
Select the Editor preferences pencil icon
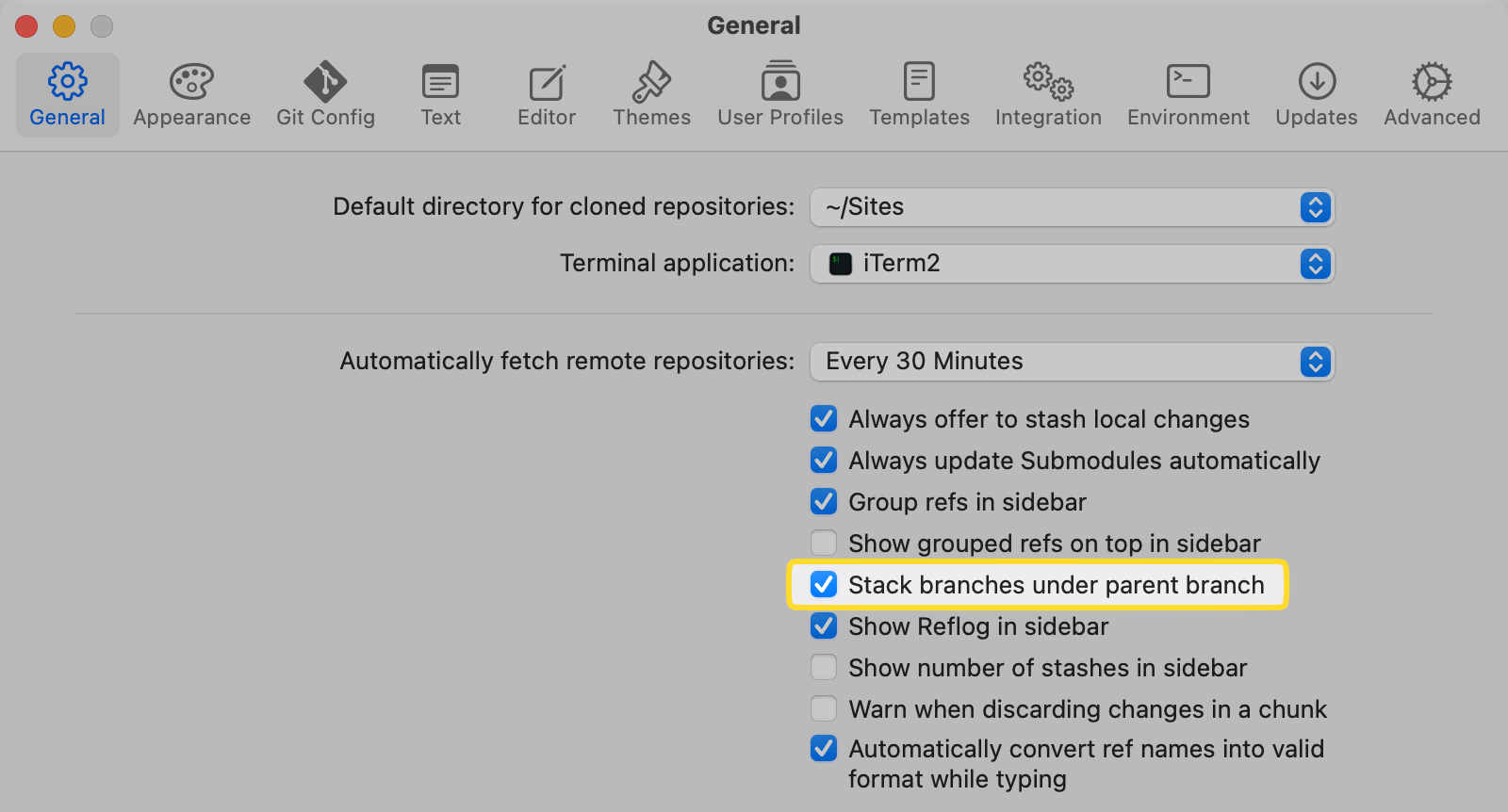pyautogui.click(x=547, y=82)
